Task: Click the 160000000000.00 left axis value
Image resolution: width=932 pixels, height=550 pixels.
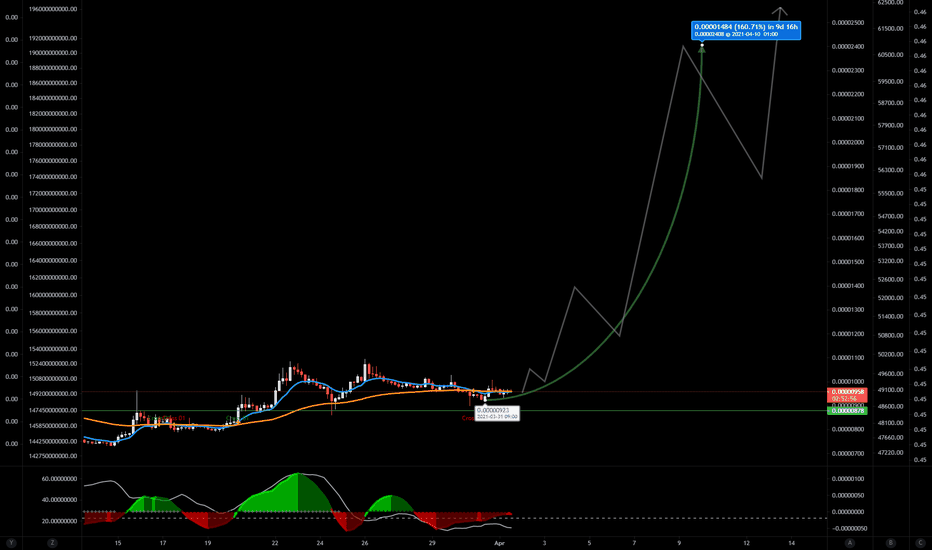Action: pyautogui.click(x=53, y=295)
